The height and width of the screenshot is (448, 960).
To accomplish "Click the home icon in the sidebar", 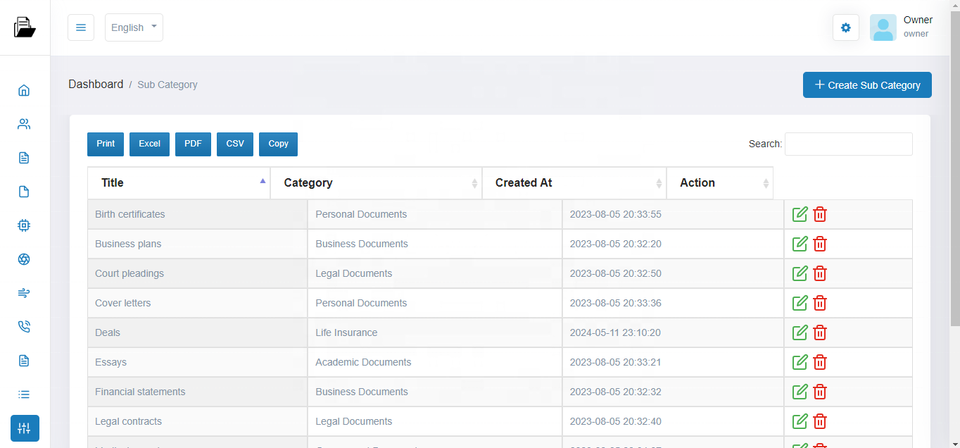I will coord(24,90).
